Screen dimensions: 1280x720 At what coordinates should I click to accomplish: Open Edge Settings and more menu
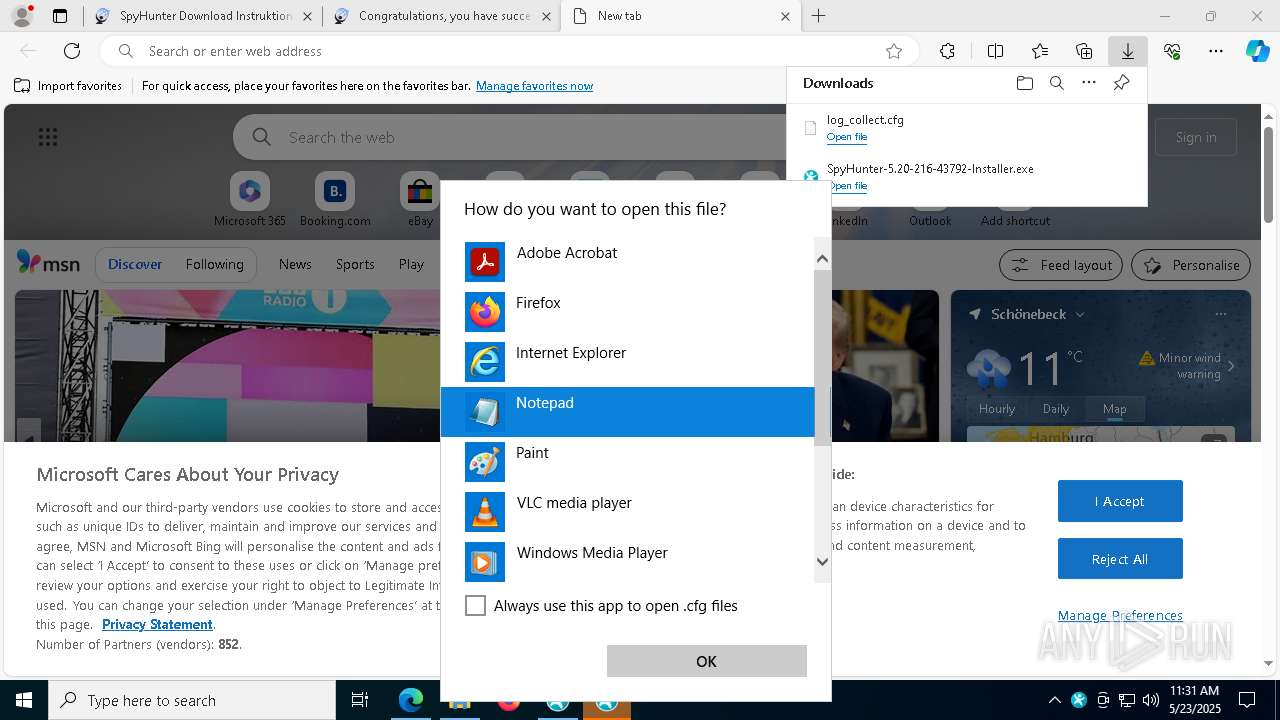point(1216,51)
